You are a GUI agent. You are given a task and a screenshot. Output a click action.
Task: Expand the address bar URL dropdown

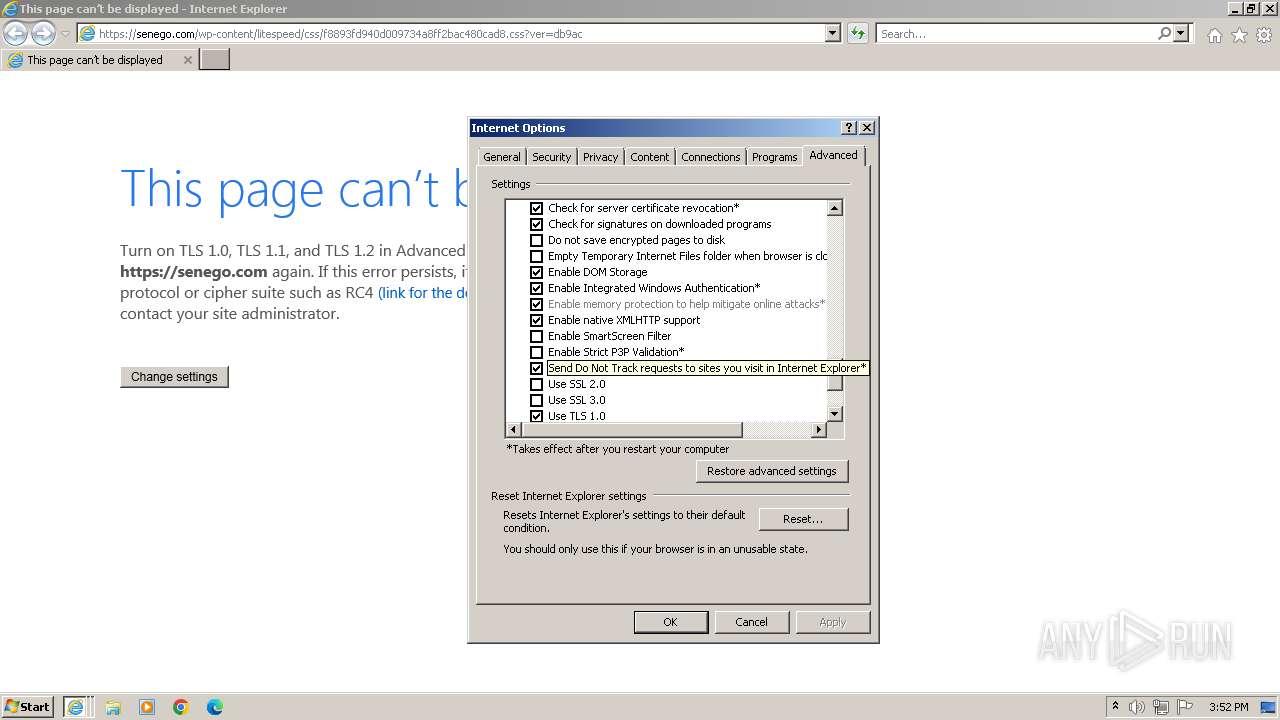(x=833, y=33)
